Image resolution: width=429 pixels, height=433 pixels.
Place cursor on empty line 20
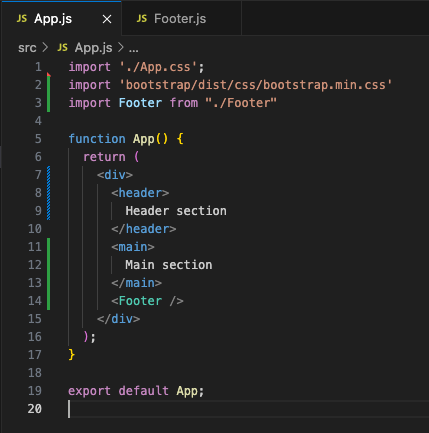[248, 409]
